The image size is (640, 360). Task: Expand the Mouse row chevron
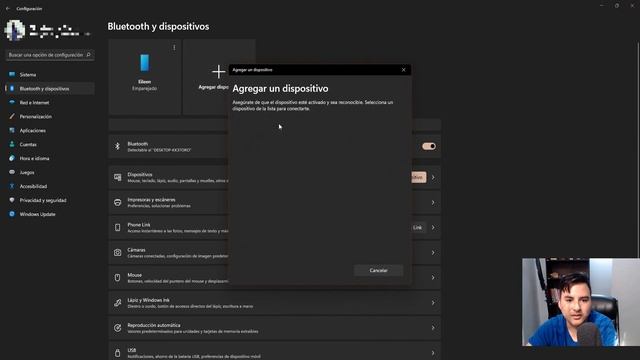[433, 278]
